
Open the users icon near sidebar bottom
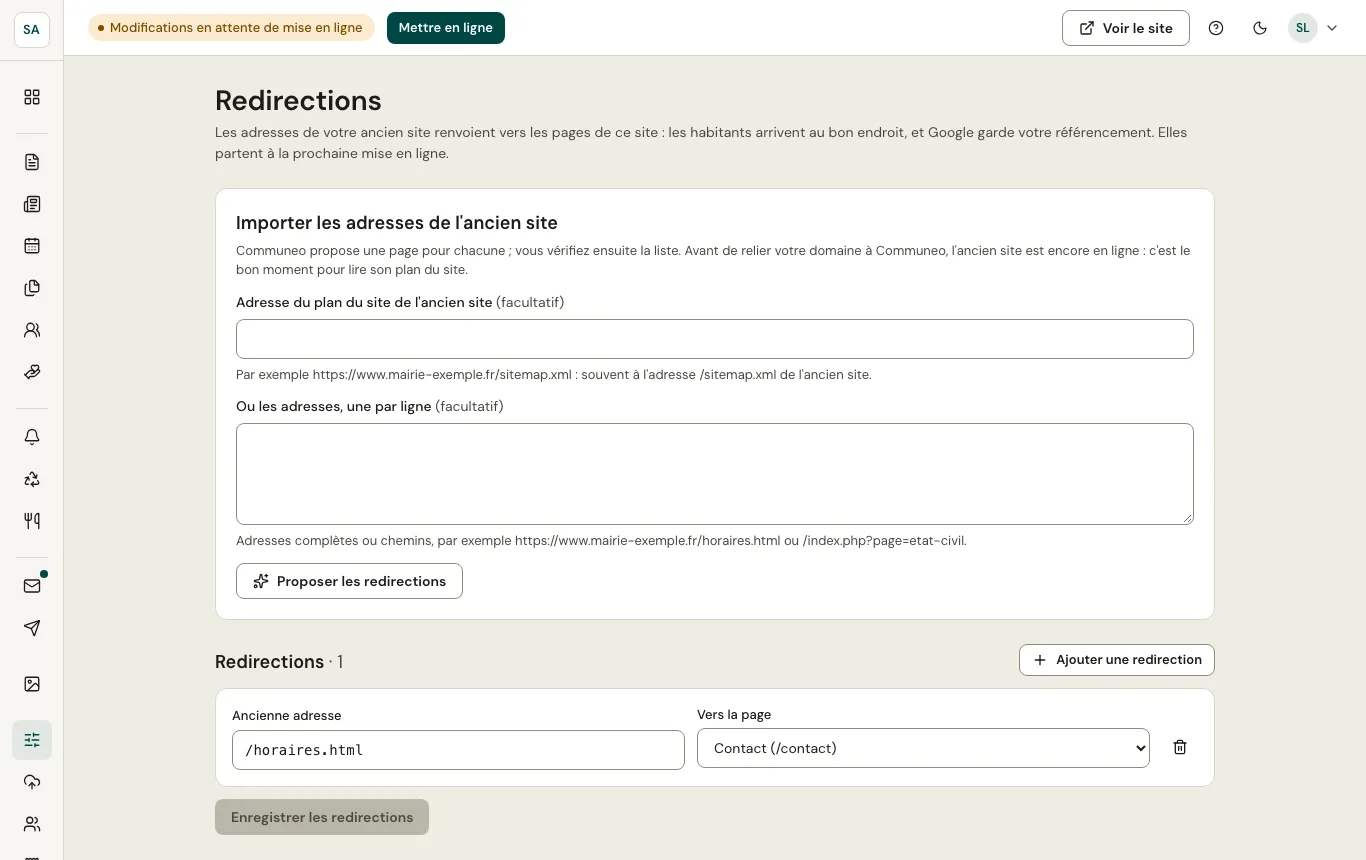click(x=32, y=824)
